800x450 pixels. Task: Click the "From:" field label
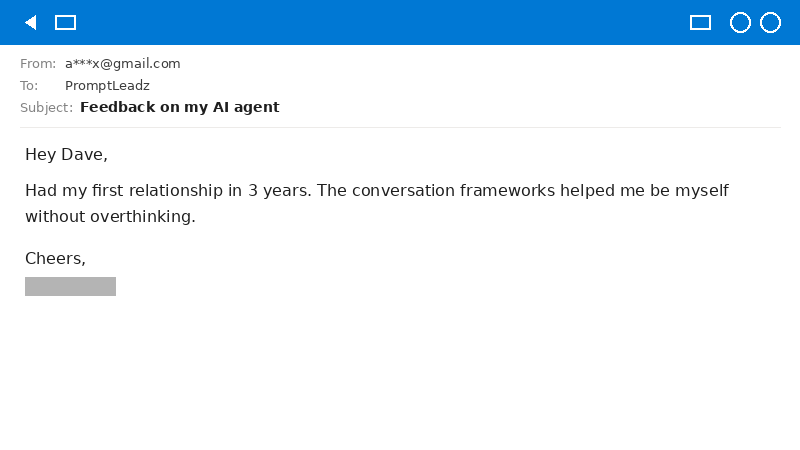coord(38,63)
